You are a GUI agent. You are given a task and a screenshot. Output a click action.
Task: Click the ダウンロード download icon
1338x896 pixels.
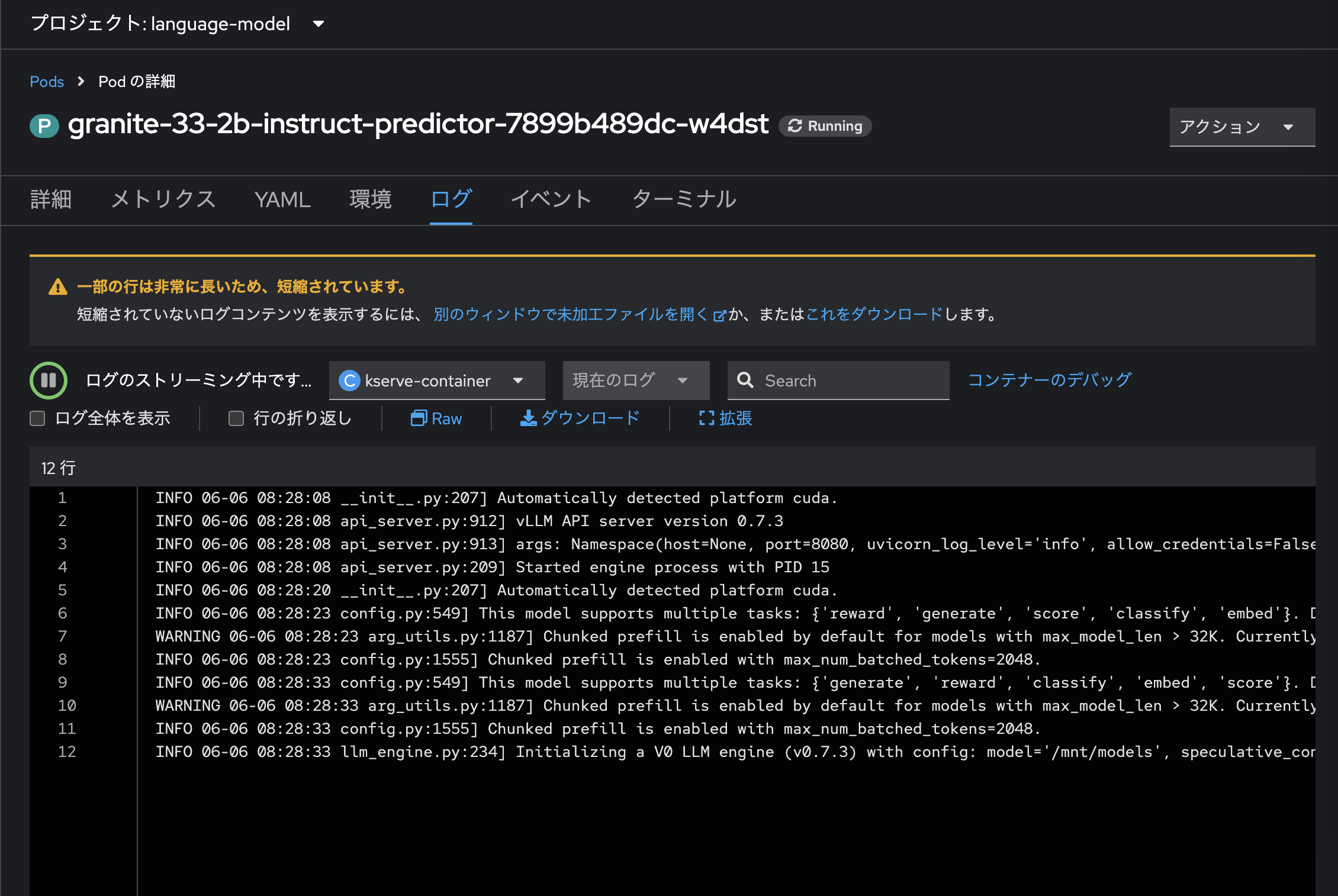pos(528,418)
